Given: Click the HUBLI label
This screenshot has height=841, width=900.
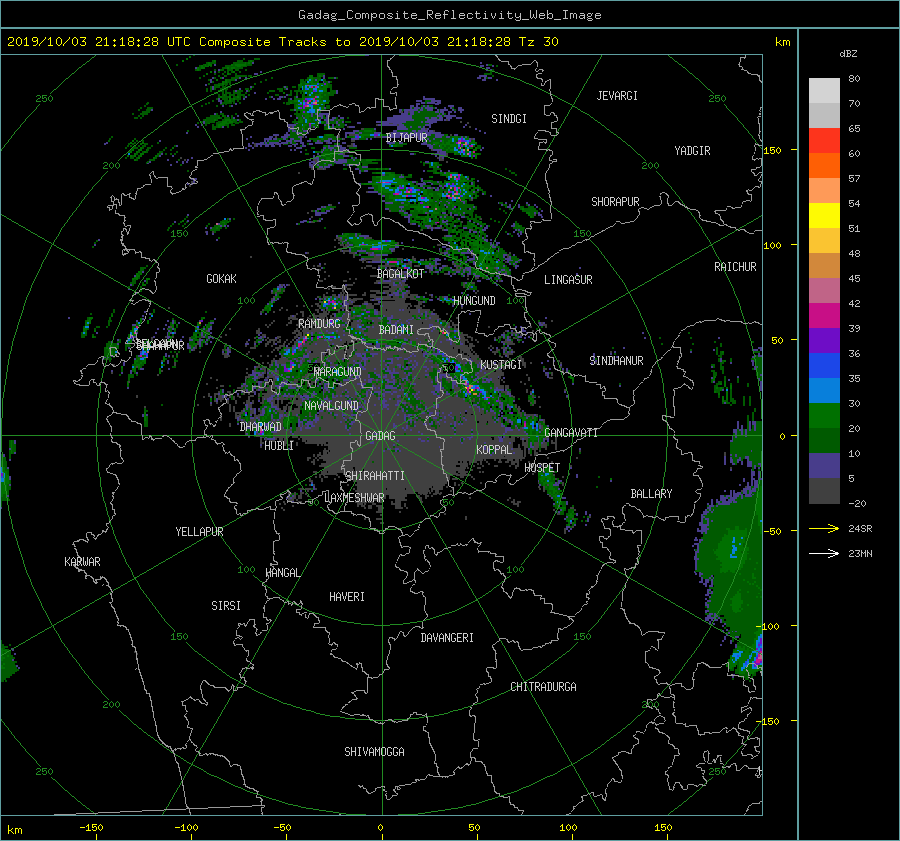Looking at the screenshot, I should coord(279,446).
